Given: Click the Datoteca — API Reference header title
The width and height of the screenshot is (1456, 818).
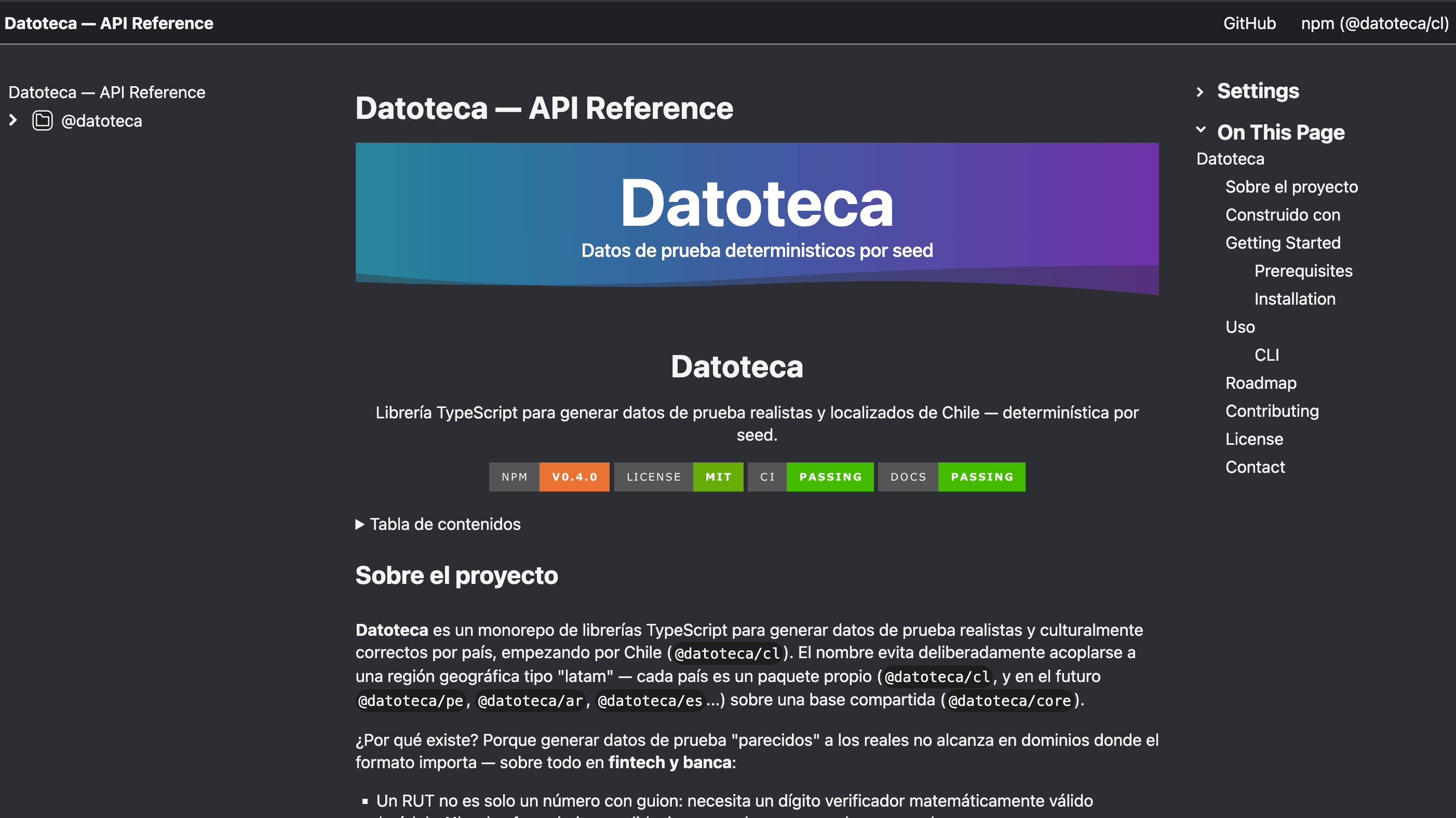Looking at the screenshot, I should [x=109, y=23].
